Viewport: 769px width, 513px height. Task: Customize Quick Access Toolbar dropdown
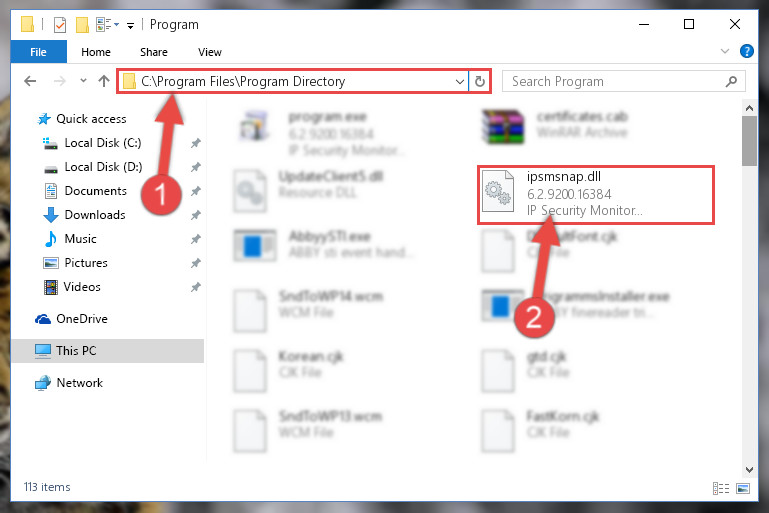(130, 25)
